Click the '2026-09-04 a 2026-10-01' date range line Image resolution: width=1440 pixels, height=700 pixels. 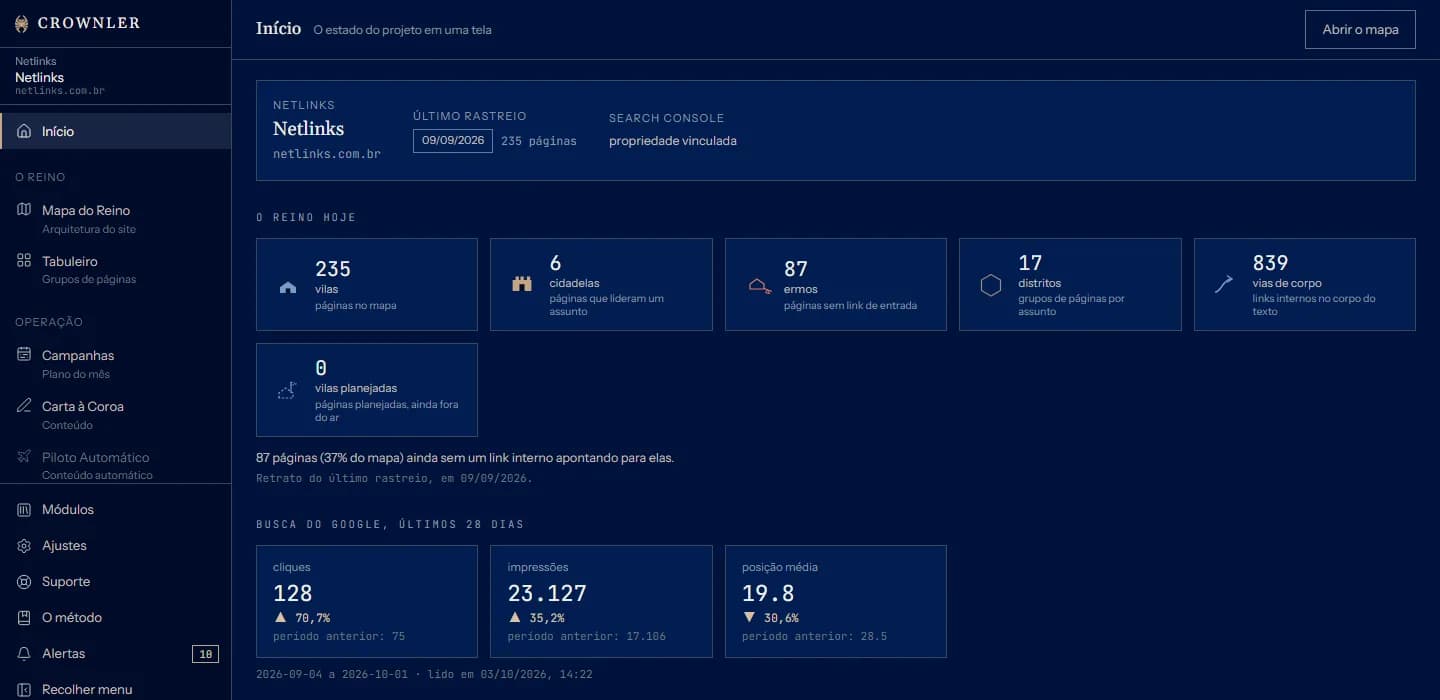tap(424, 674)
